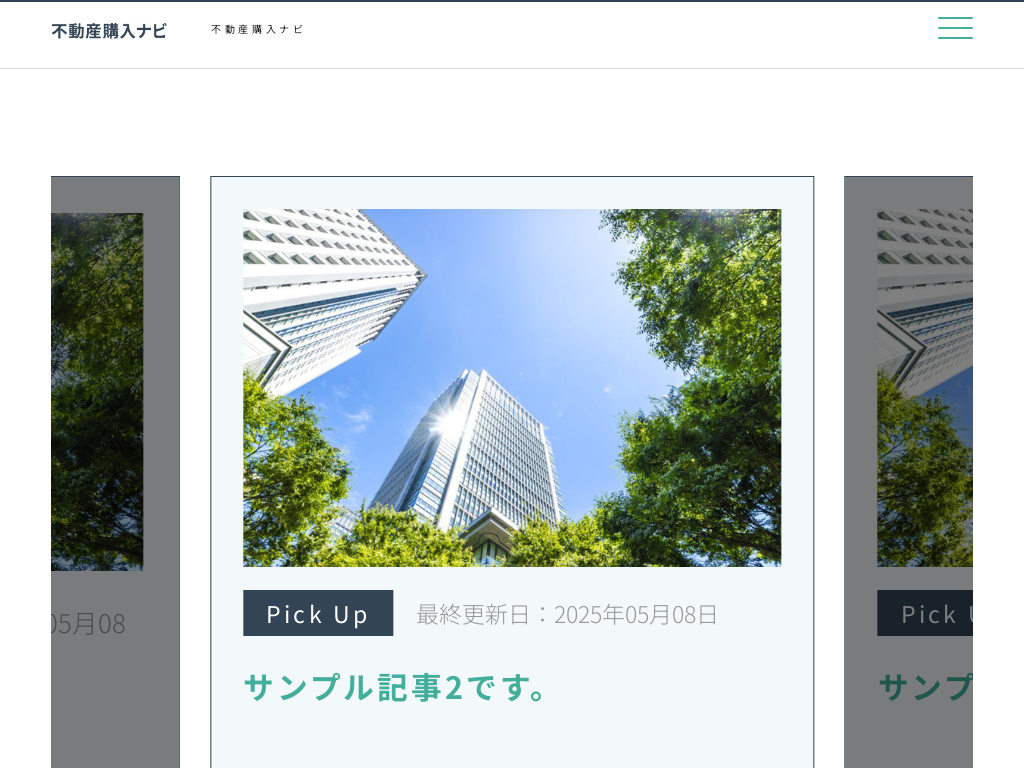Image resolution: width=1024 pixels, height=768 pixels.
Task: Open the サンプル記事2です。 article title
Action: (395, 687)
